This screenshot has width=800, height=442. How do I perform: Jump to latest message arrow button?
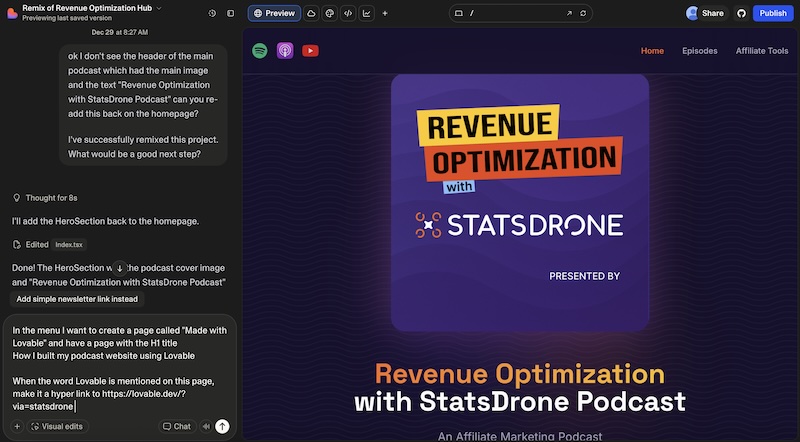(119, 268)
